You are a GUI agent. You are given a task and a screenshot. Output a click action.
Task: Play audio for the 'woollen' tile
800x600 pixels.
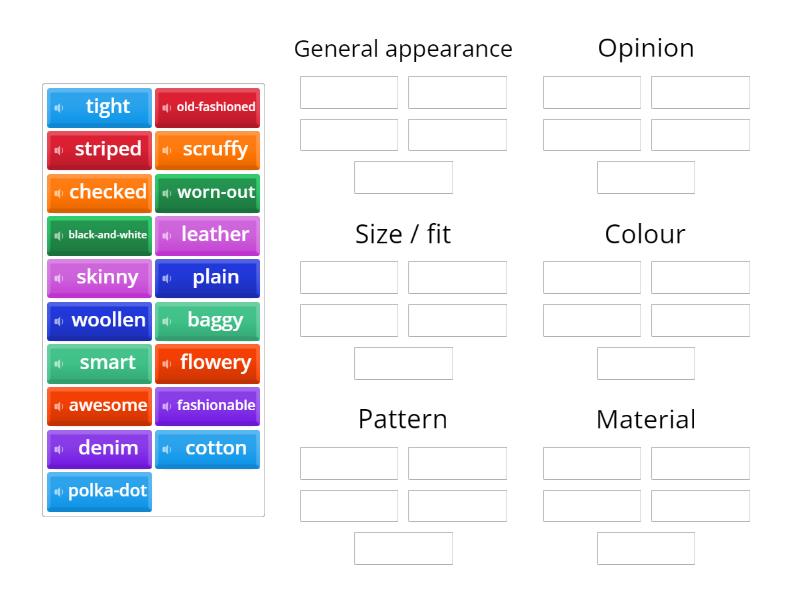pos(58,320)
